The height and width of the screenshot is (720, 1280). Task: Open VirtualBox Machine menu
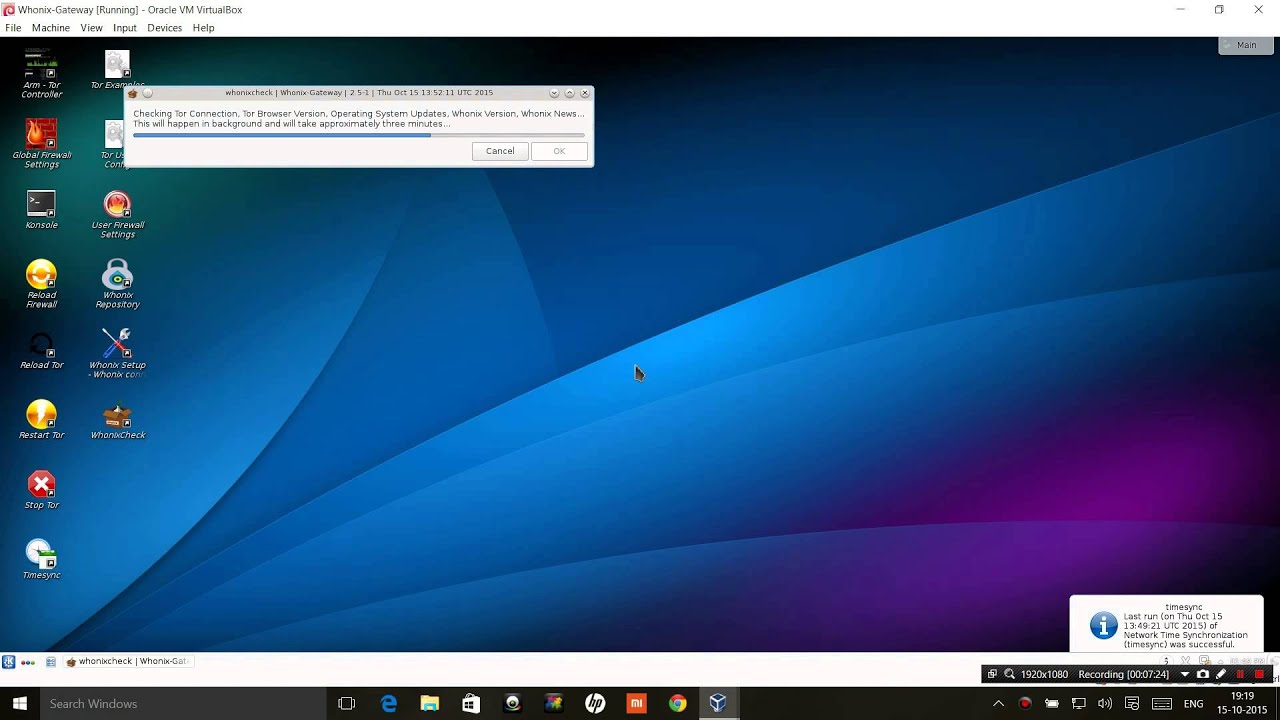[x=50, y=28]
